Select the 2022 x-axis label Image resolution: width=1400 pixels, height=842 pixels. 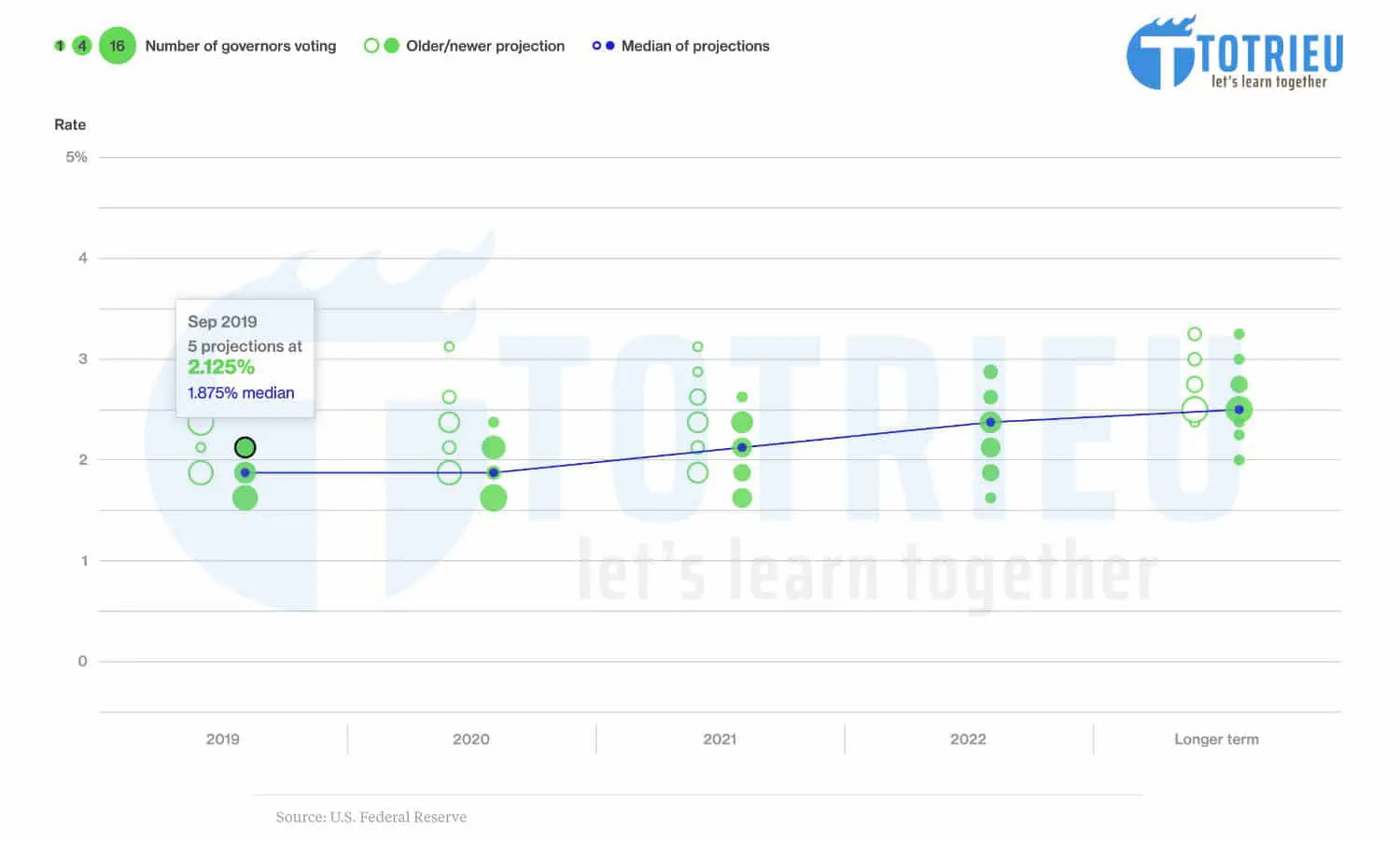pos(968,739)
